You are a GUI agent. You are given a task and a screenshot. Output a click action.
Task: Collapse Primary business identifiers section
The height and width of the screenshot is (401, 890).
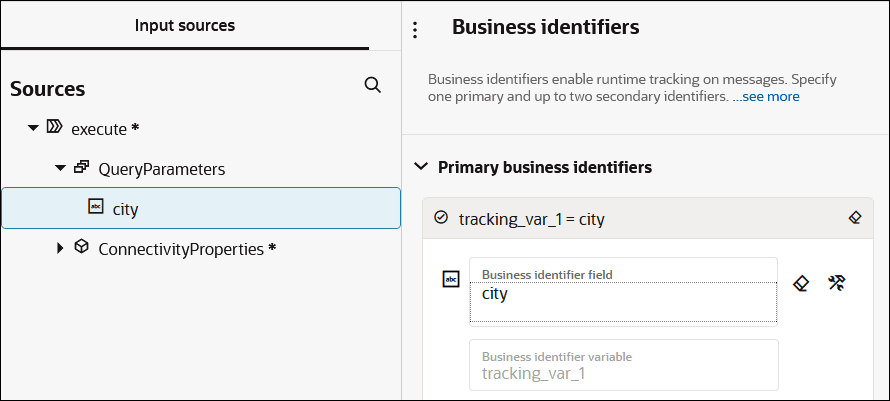tap(421, 167)
